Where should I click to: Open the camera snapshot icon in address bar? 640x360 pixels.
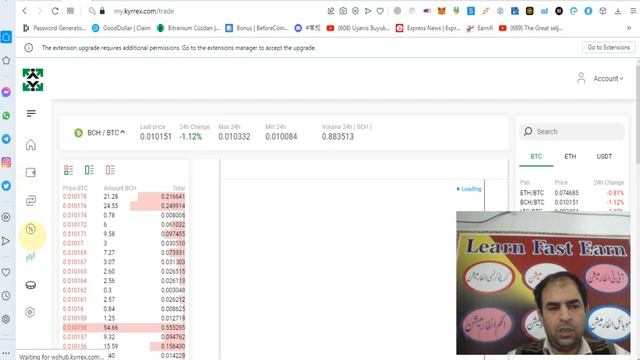(x=343, y=11)
